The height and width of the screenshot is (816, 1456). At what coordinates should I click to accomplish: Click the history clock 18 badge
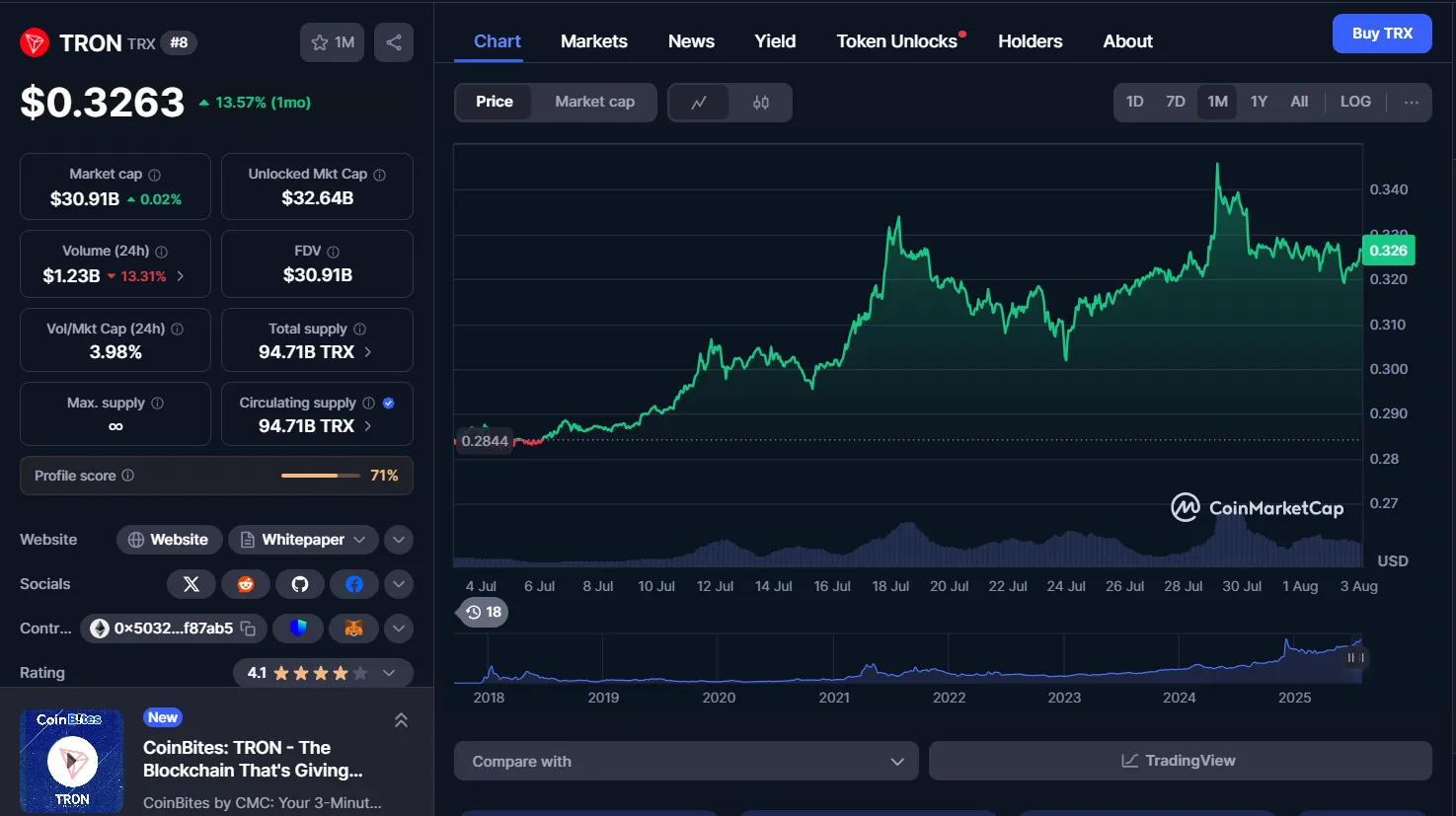(x=484, y=613)
